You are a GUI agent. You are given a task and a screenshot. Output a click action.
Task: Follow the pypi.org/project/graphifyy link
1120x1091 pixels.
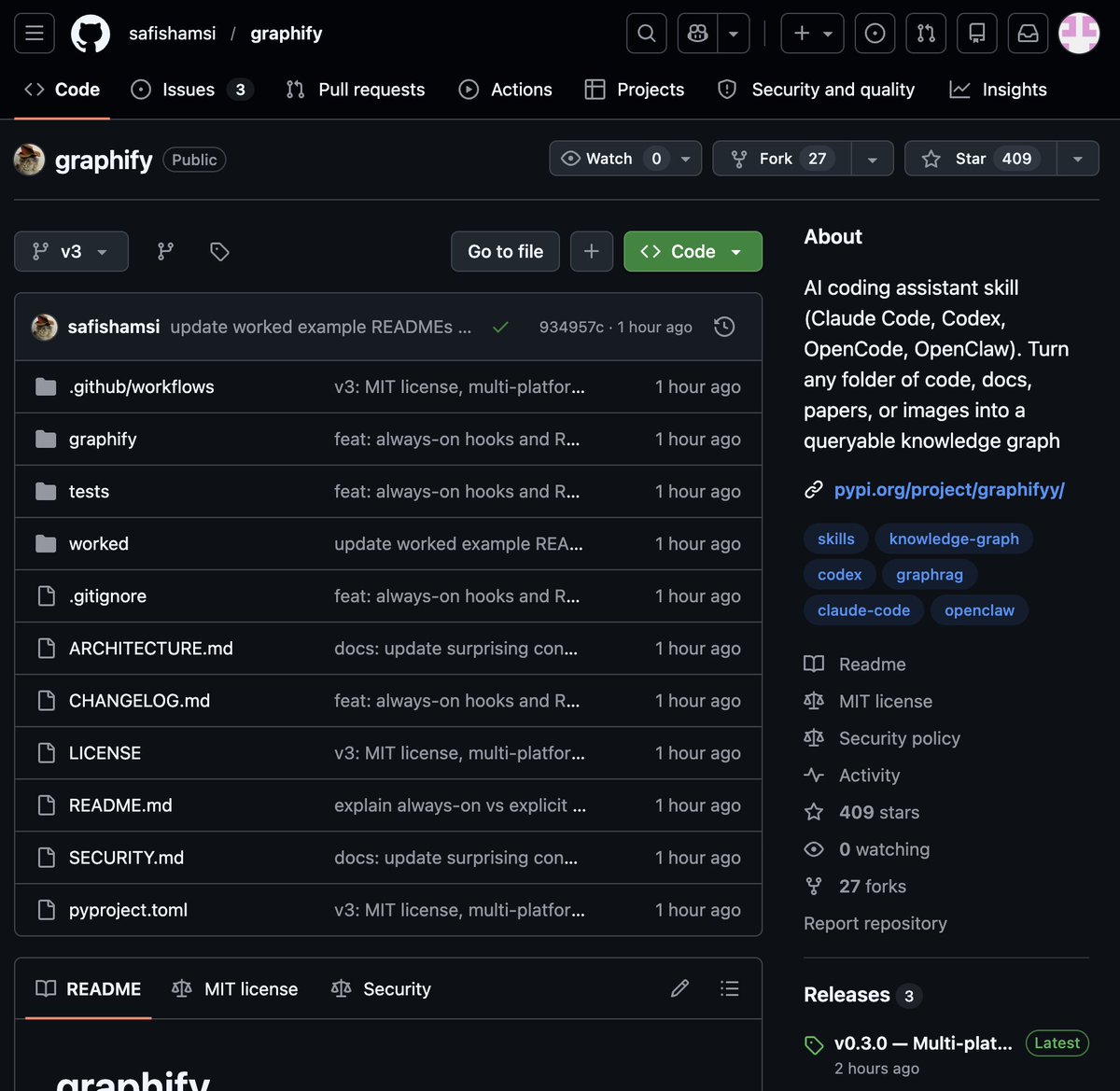point(948,489)
